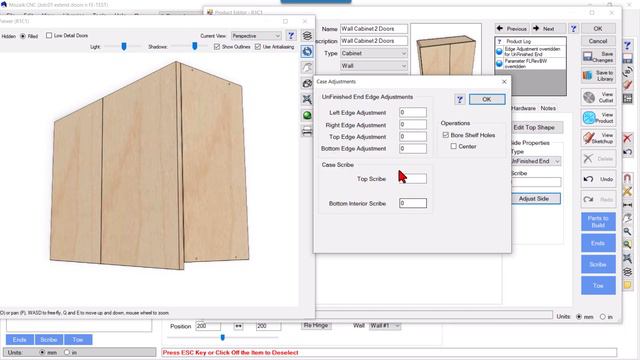Viewport: 640px width, 360px height.
Task: Click the red X icon in far-right toolbar
Action: [x=627, y=138]
